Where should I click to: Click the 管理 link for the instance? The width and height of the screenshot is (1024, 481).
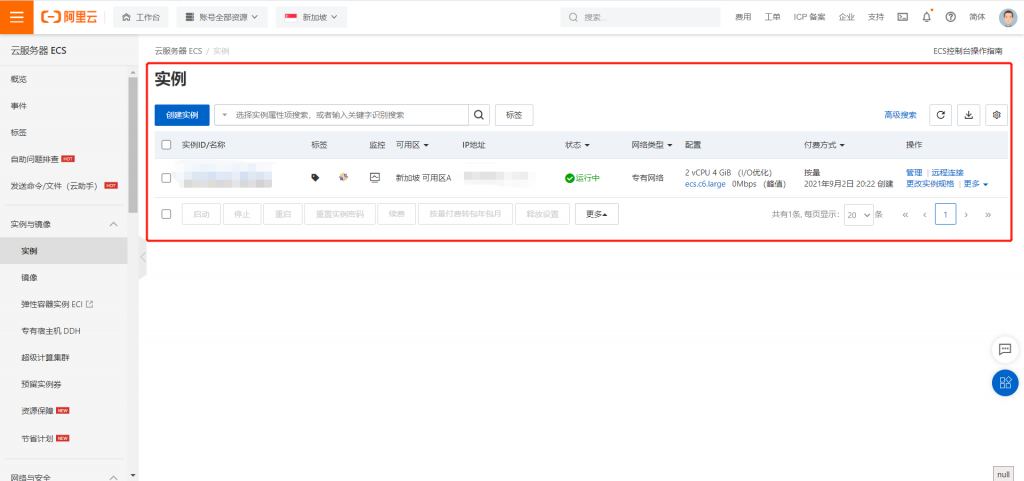point(914,173)
